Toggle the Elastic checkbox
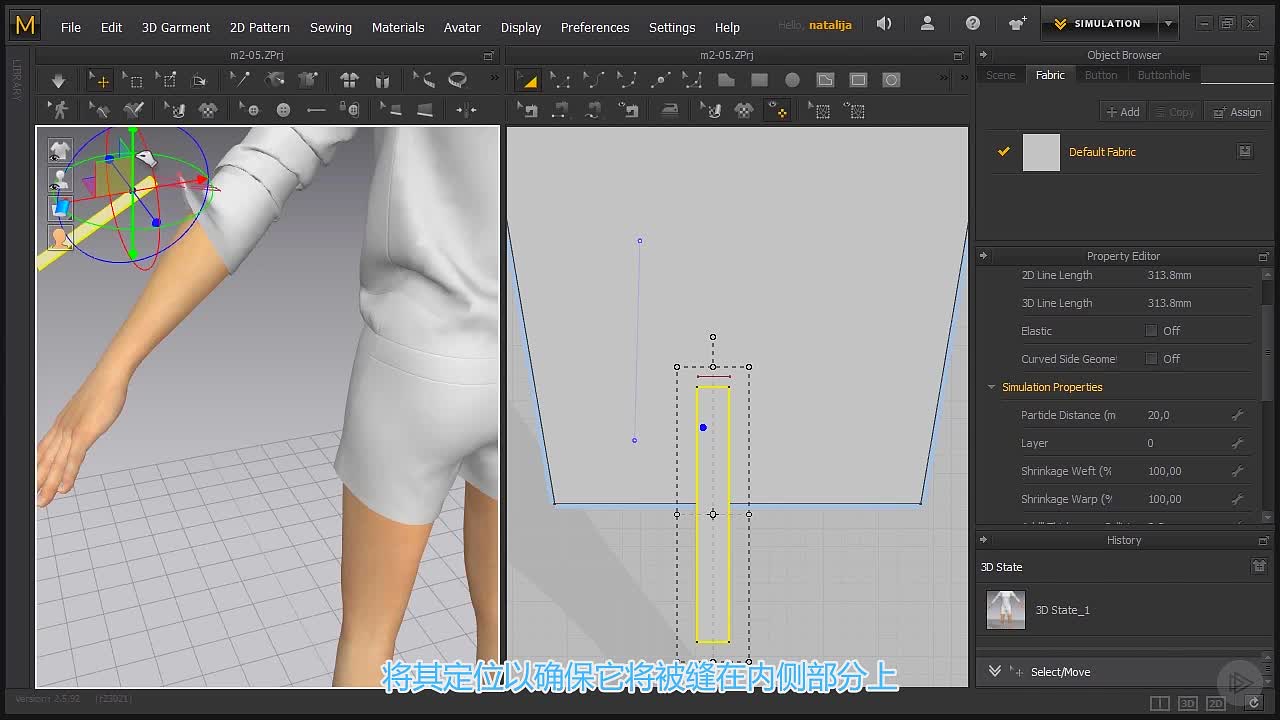 pyautogui.click(x=1151, y=331)
